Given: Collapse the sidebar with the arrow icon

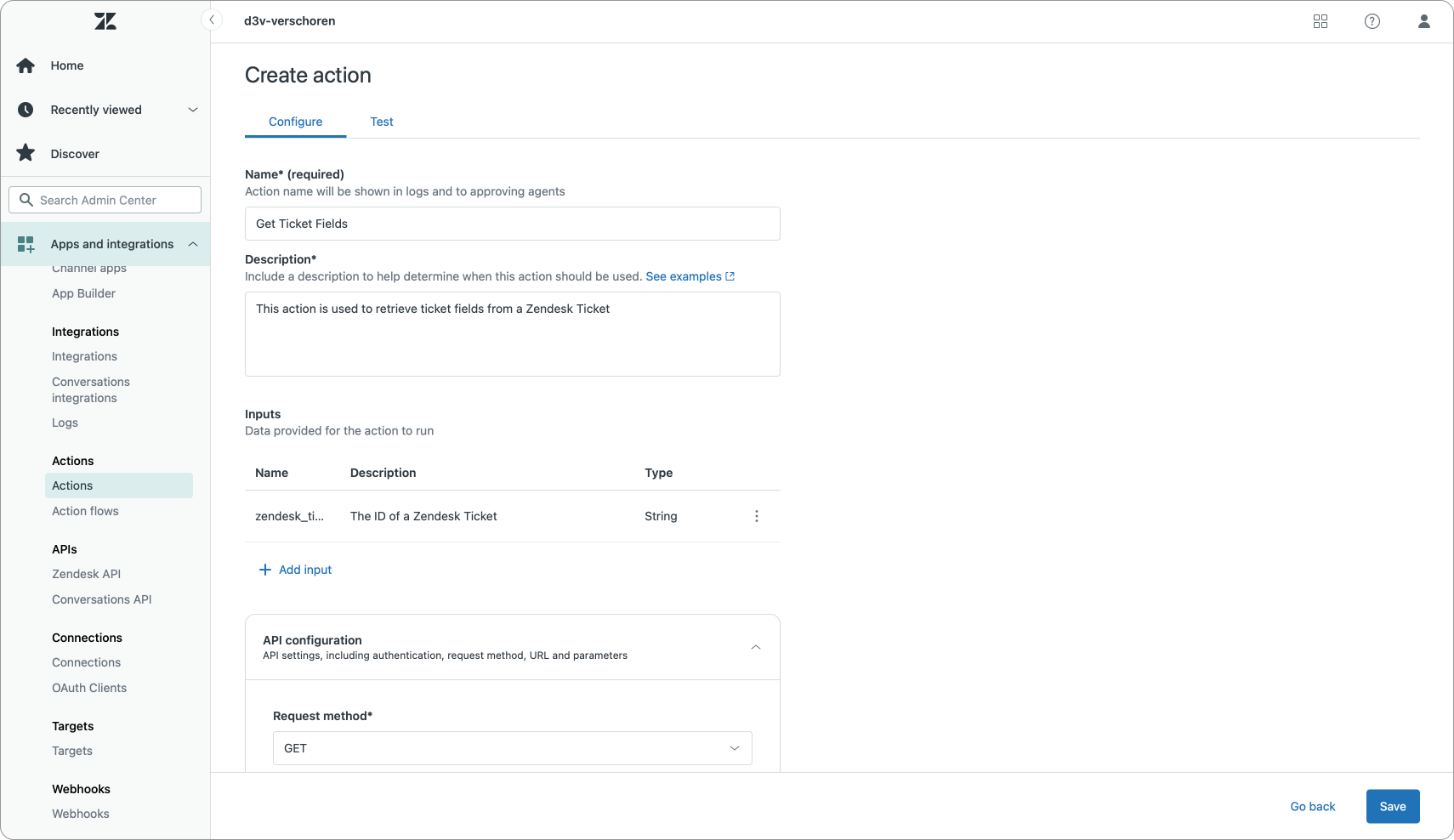Looking at the screenshot, I should point(212,20).
